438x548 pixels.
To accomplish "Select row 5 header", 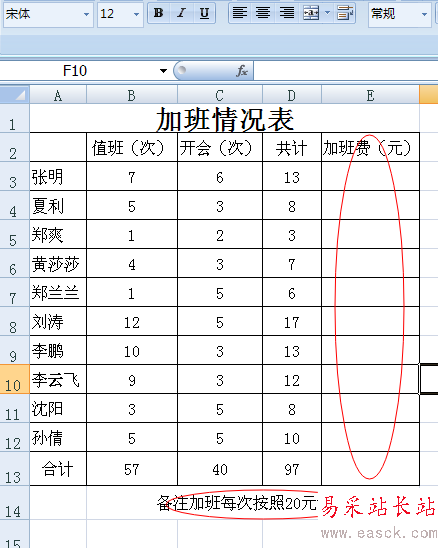I will (x=14, y=234).
